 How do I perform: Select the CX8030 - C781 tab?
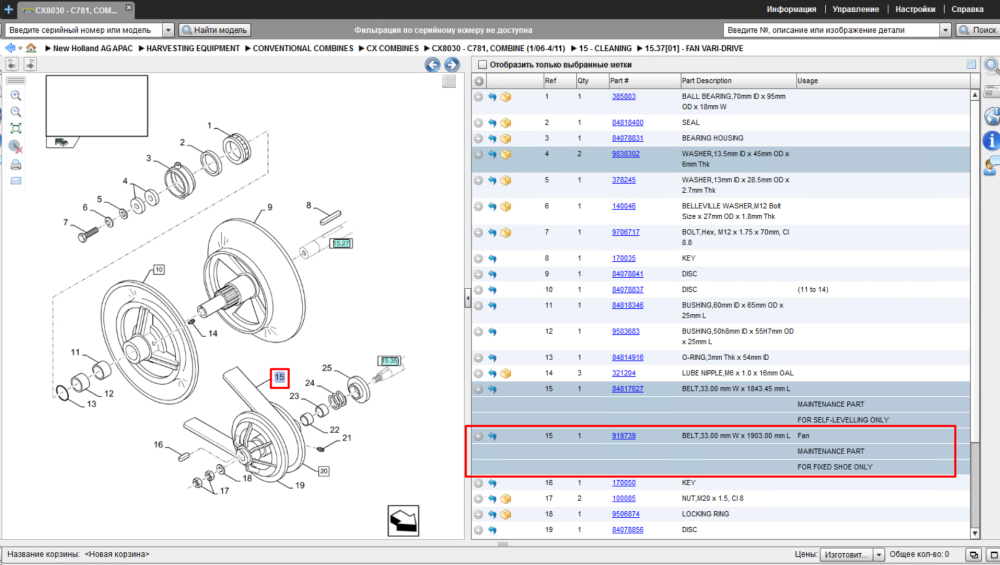pyautogui.click(x=76, y=10)
